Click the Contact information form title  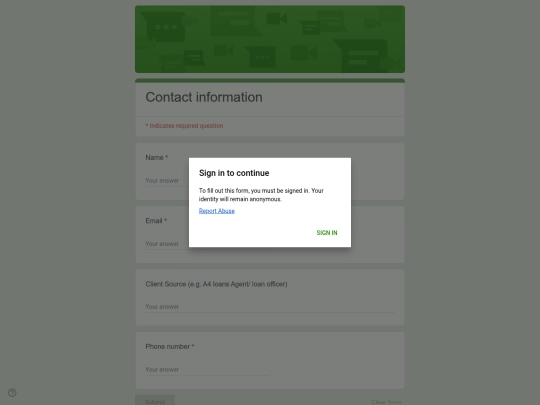204,97
